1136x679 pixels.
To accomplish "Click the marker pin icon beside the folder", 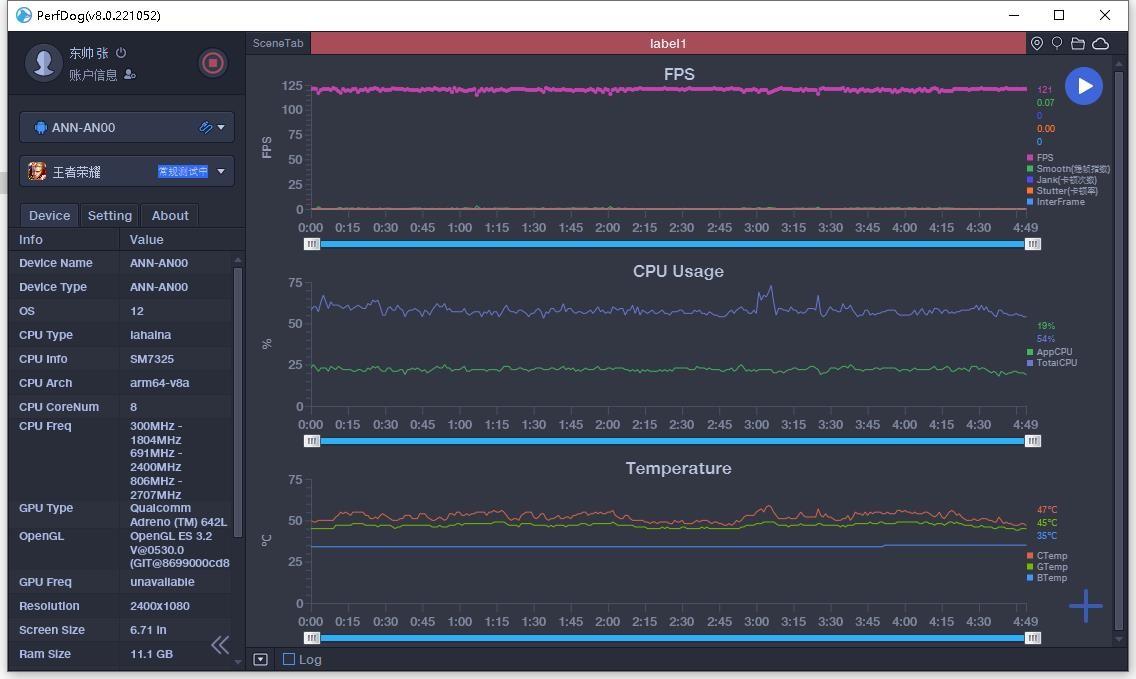I will point(1057,43).
